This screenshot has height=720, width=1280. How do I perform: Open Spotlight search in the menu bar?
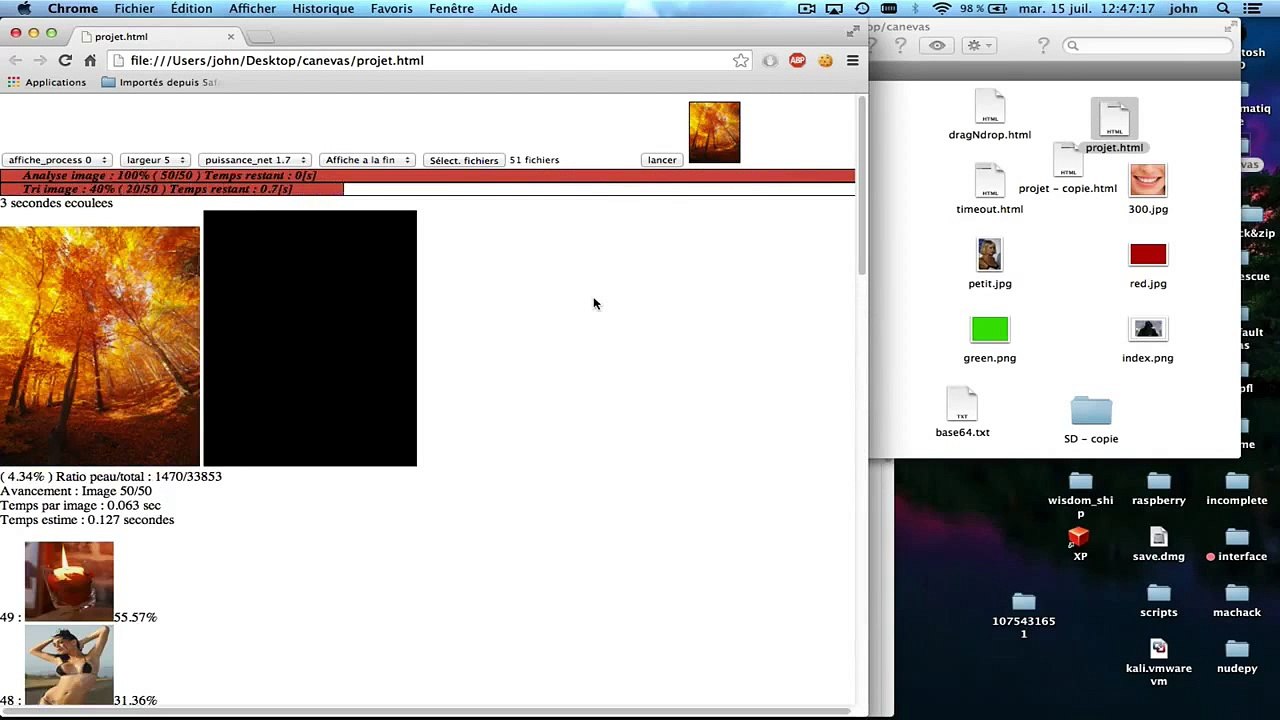click(1223, 9)
